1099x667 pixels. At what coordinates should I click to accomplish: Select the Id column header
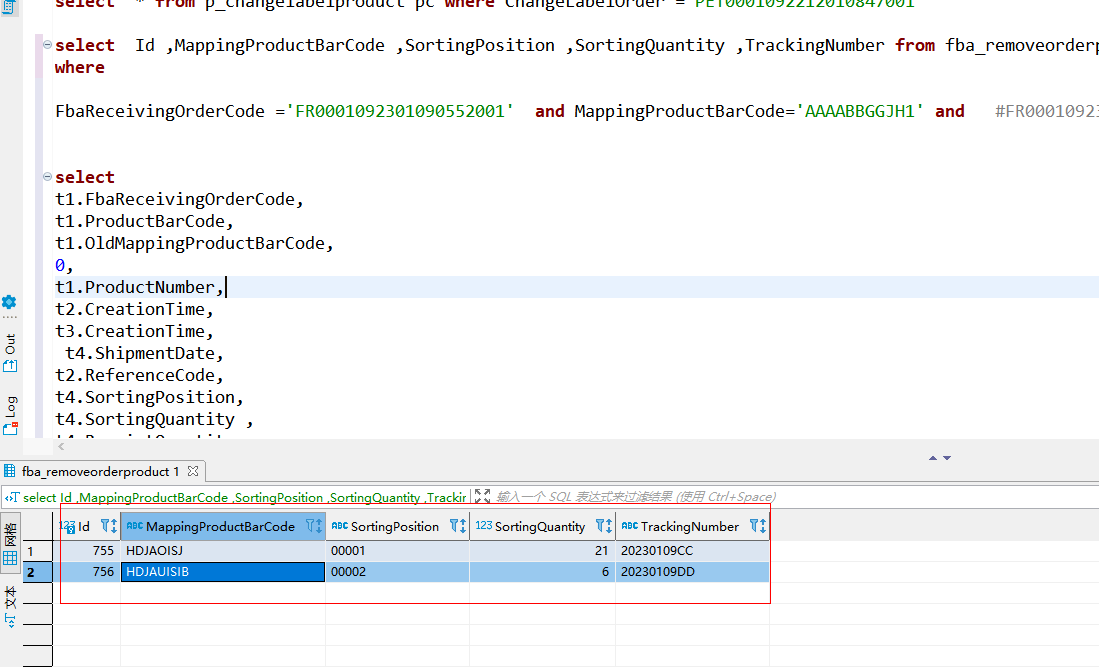pyautogui.click(x=87, y=526)
